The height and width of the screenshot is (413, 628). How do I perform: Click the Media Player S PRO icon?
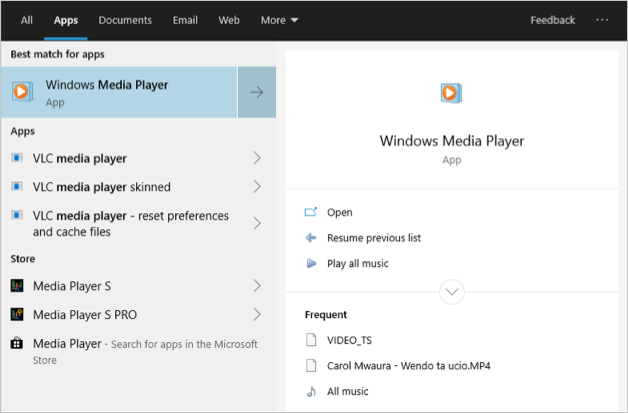tap(17, 314)
